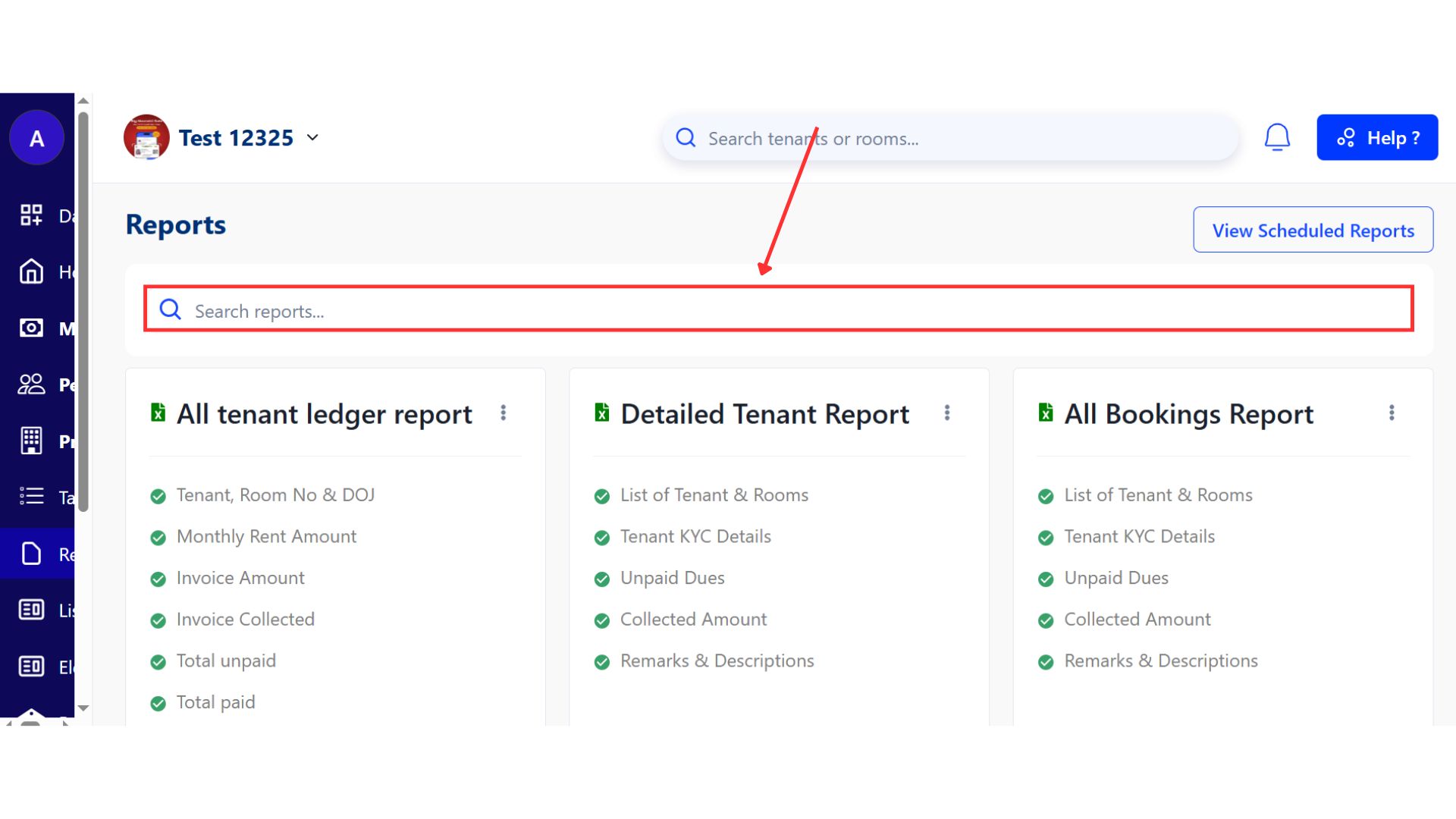Open the Reports document icon in sidebar
1456x819 pixels.
[31, 554]
